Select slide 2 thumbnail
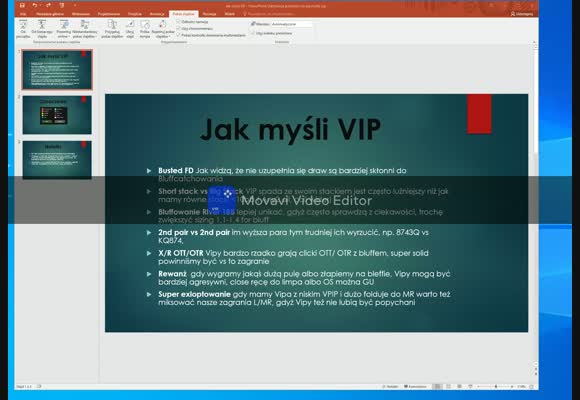The width and height of the screenshot is (580, 400). (57, 115)
